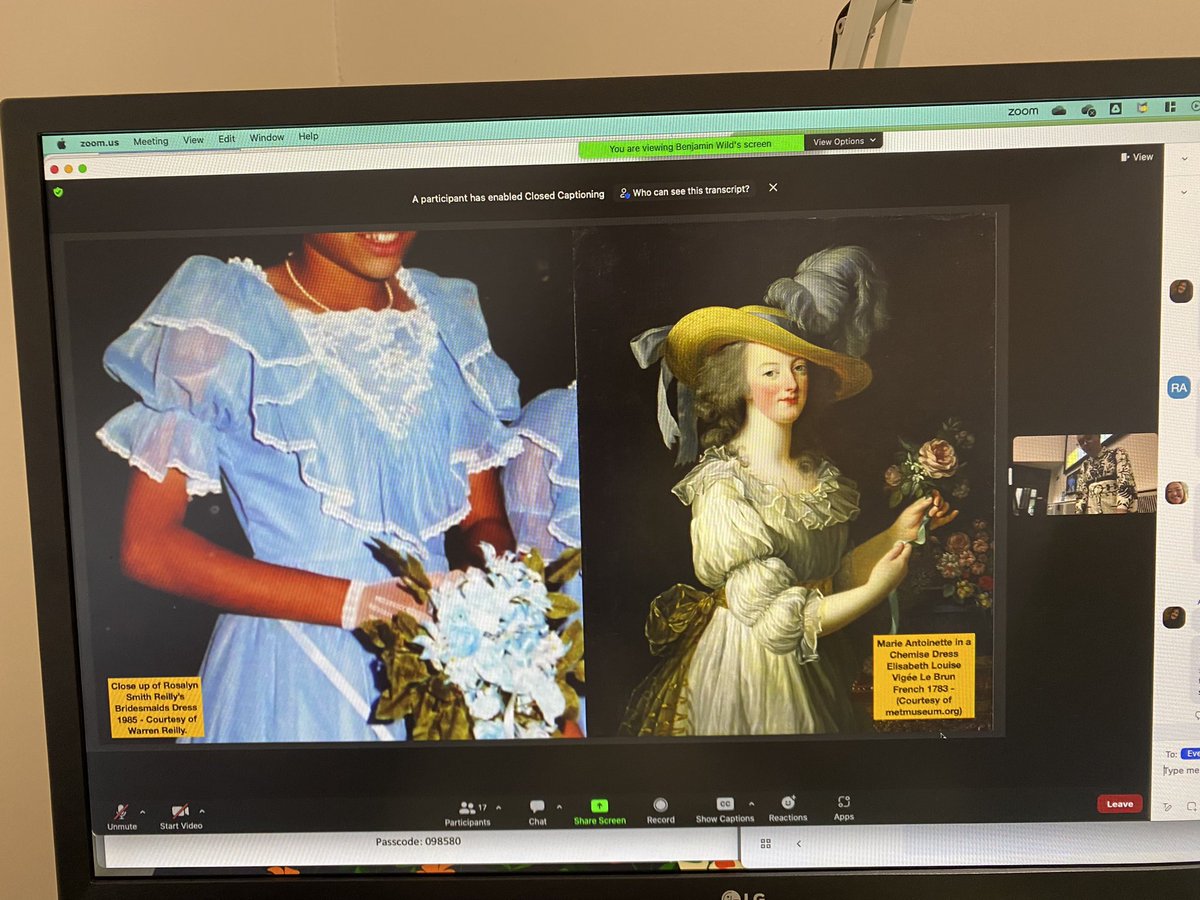This screenshot has height=900, width=1200.
Task: Open video options arrow beside Start Video
Action: pyautogui.click(x=202, y=811)
